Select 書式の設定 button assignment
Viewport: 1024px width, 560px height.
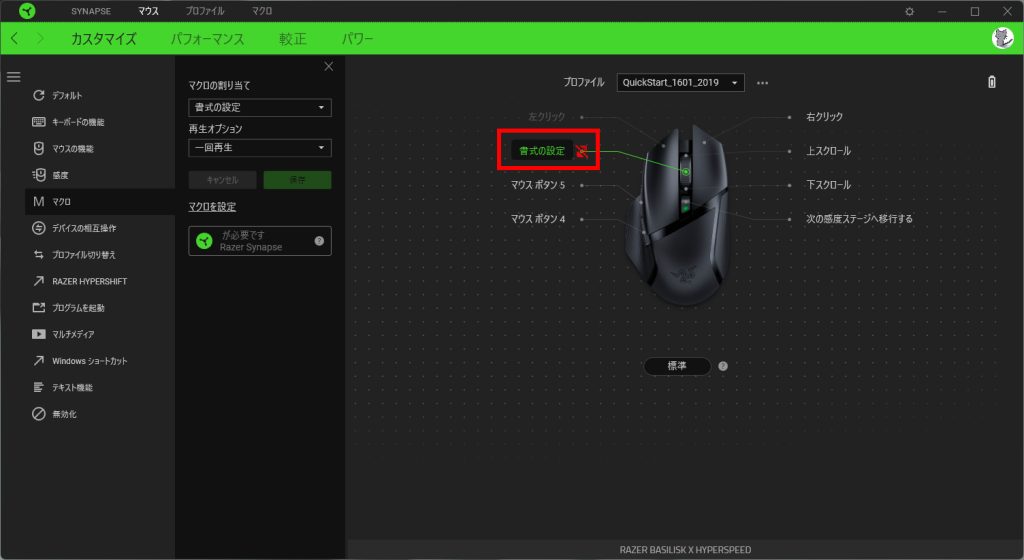click(x=541, y=151)
